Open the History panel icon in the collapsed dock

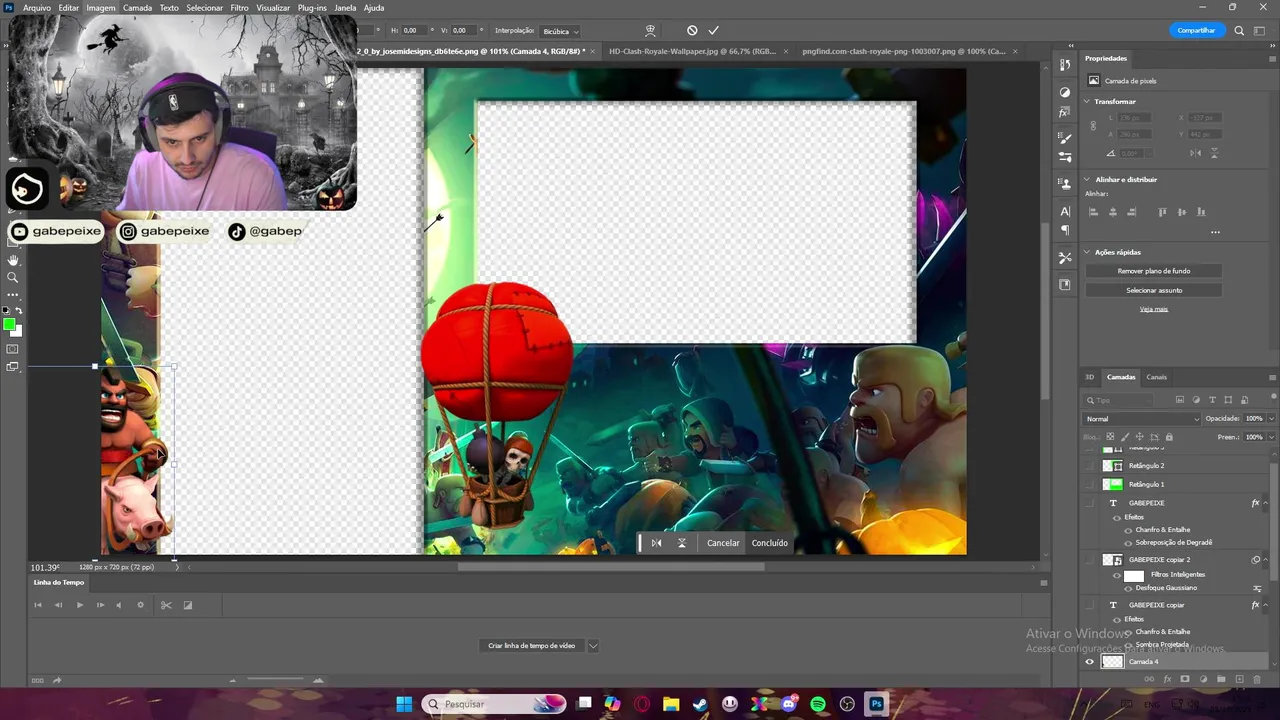[x=1065, y=65]
